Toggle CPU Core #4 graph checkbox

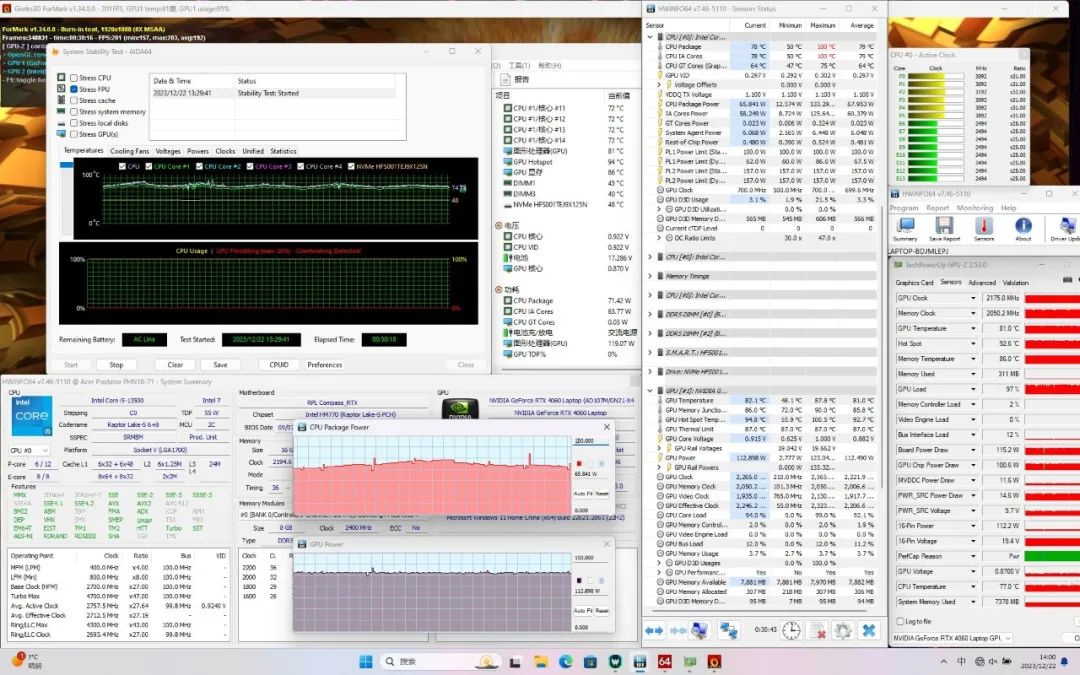[300, 166]
